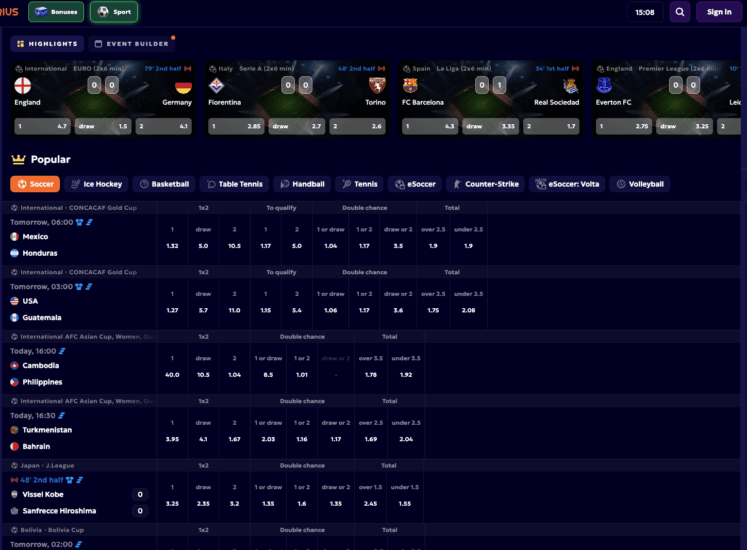Select the Soccer sport filter
This screenshot has width=747, height=550.
click(35, 184)
